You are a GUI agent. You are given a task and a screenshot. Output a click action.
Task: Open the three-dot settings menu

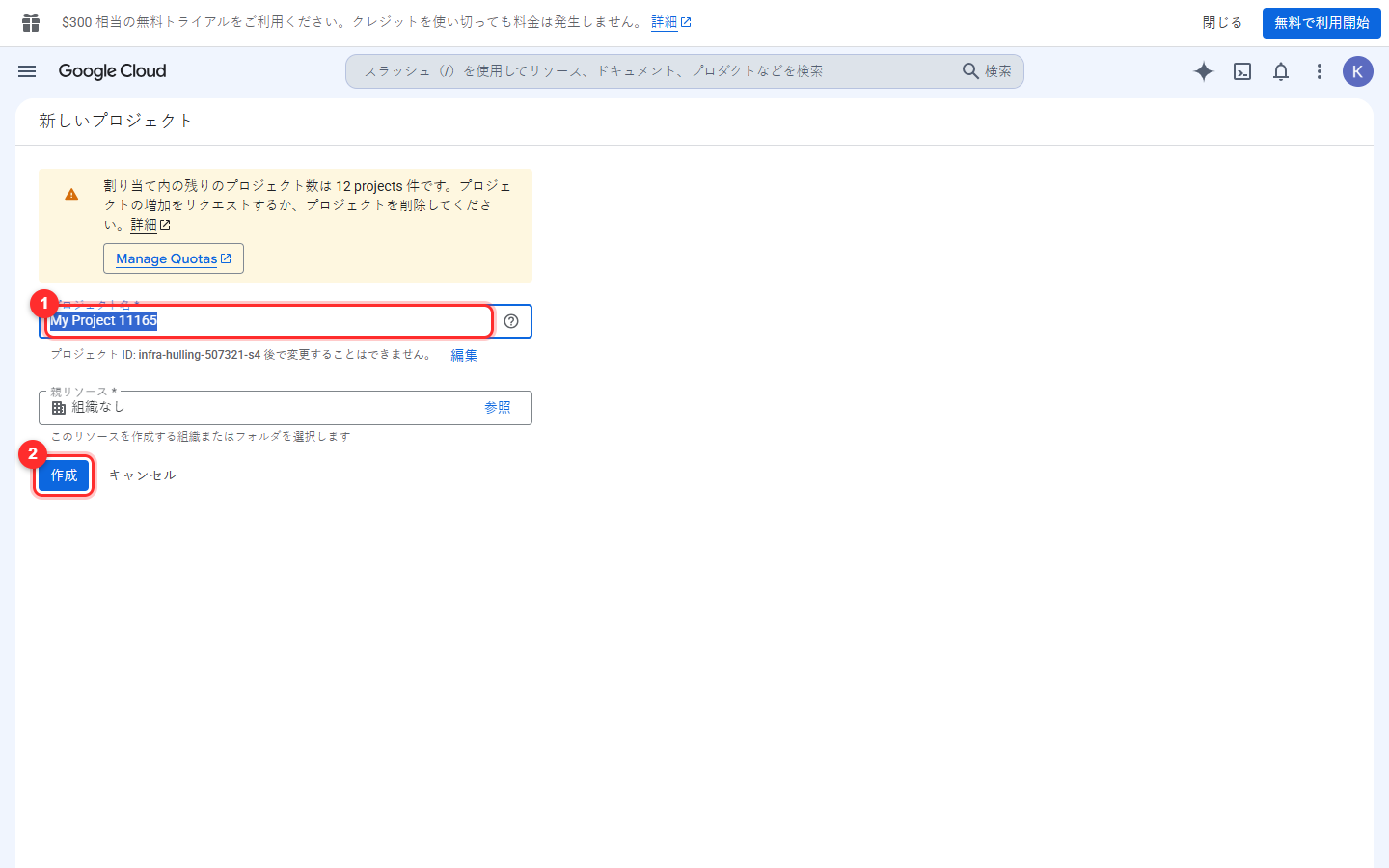[x=1320, y=71]
